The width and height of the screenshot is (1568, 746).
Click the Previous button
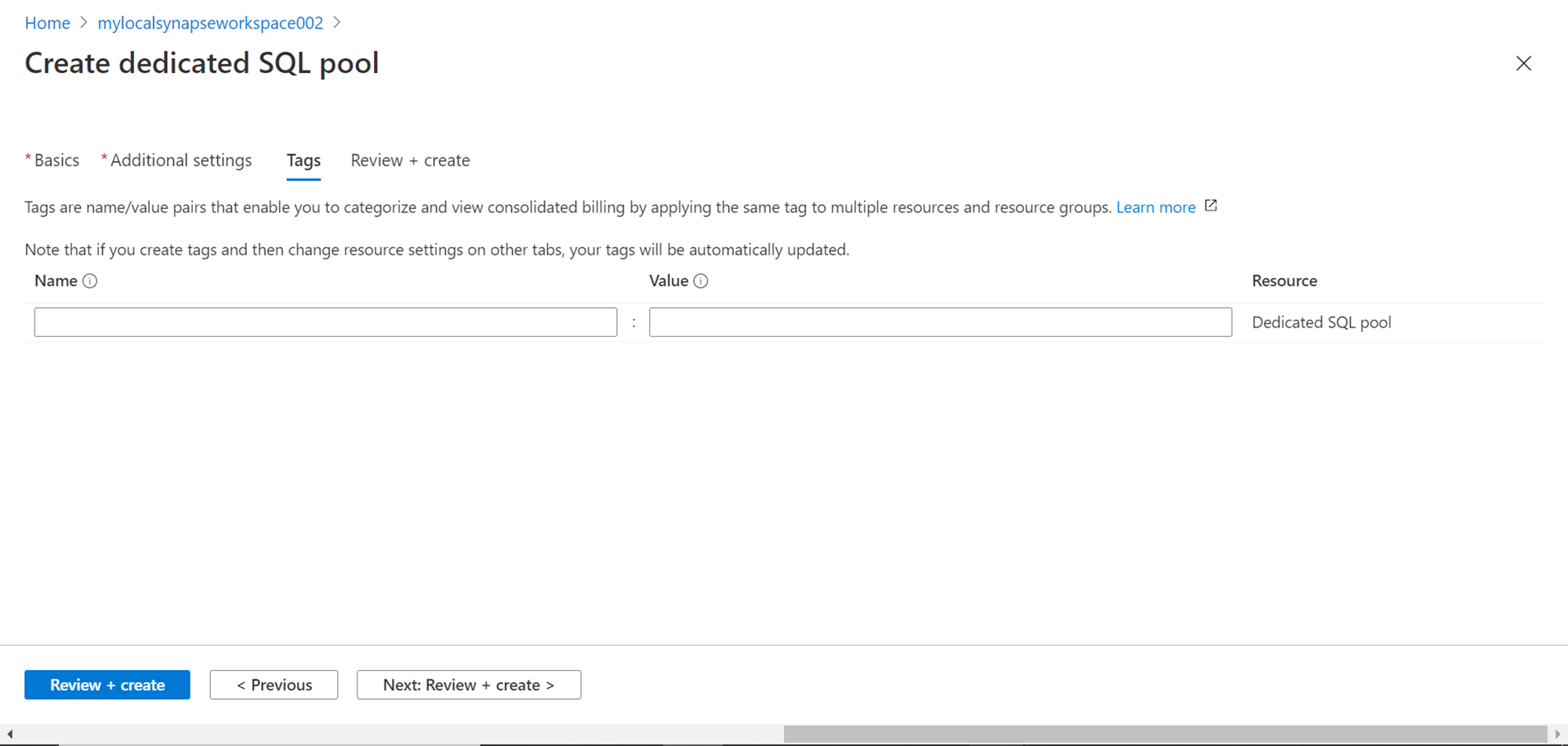pyautogui.click(x=274, y=685)
